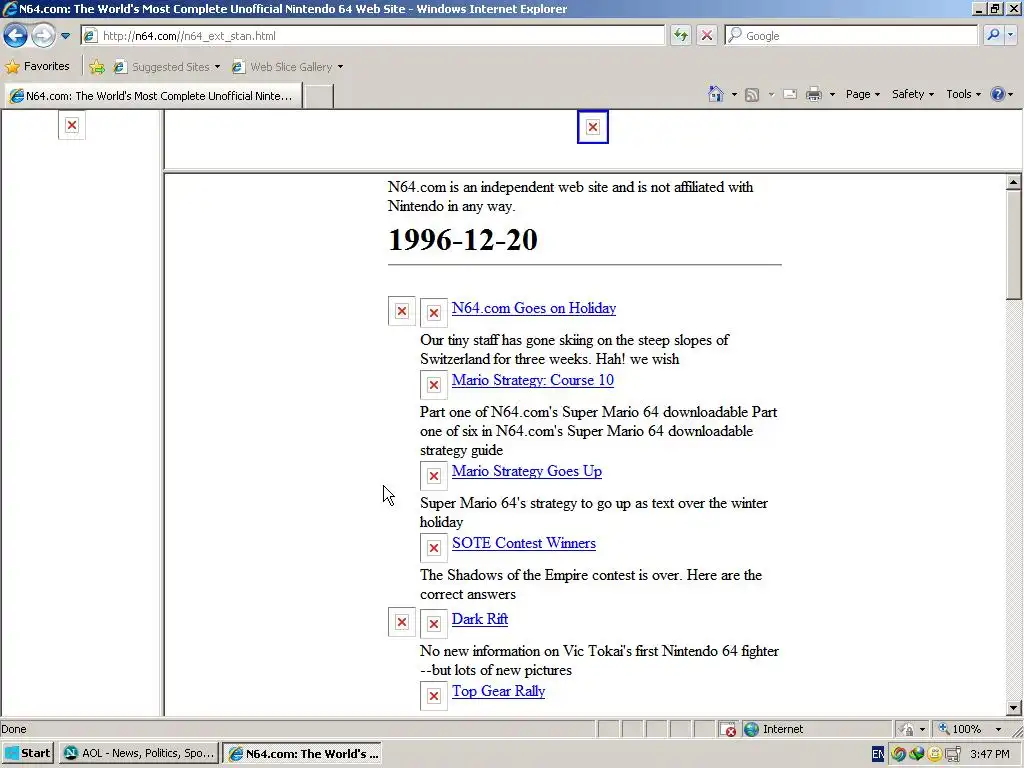Open a new blank tab

click(319, 96)
